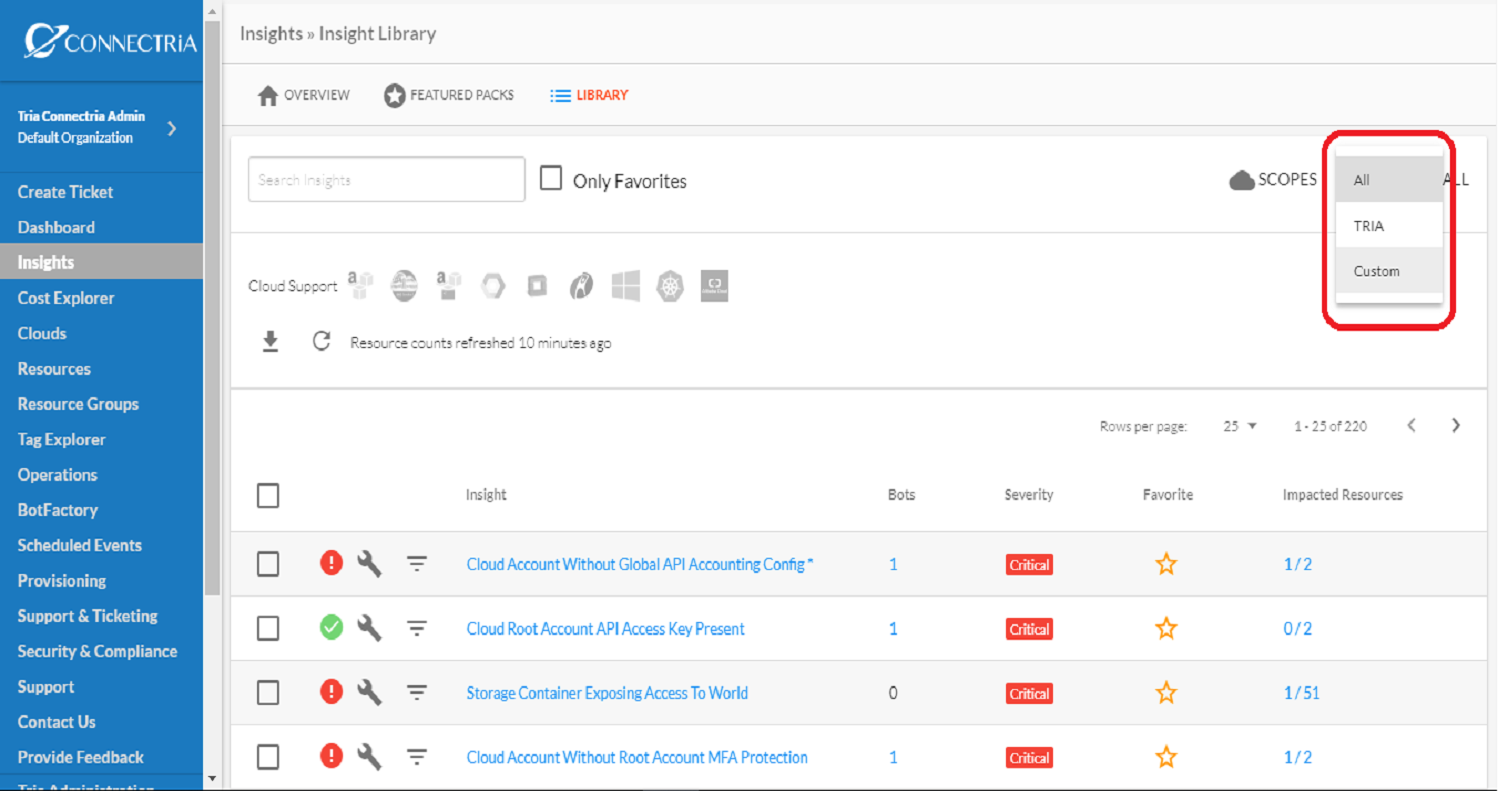Check the Cloud Account Without Root Account MFA checkbox

tap(268, 757)
